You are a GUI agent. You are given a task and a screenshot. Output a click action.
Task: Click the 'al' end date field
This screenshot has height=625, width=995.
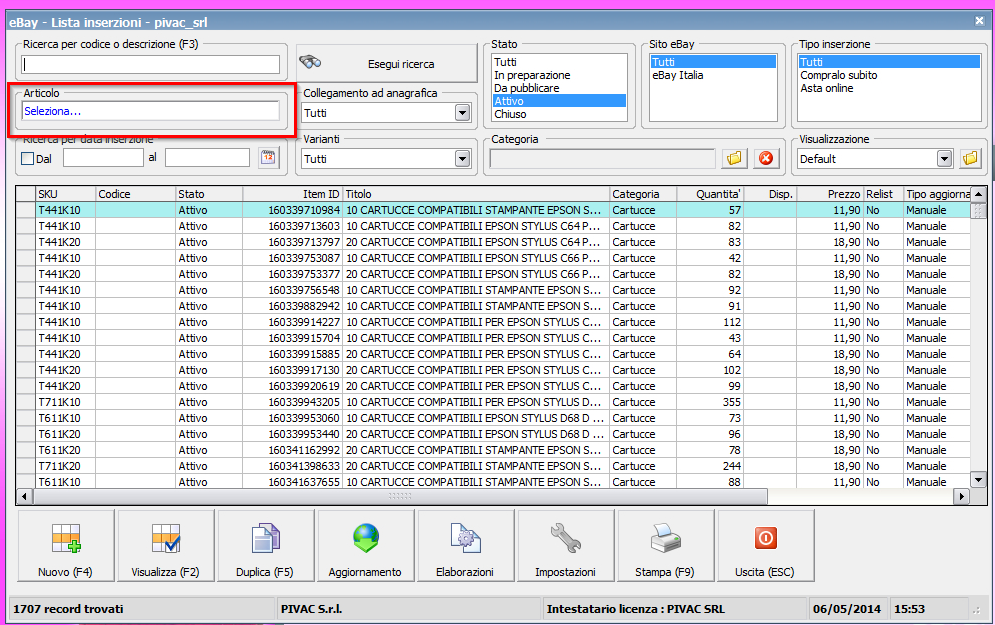208,158
